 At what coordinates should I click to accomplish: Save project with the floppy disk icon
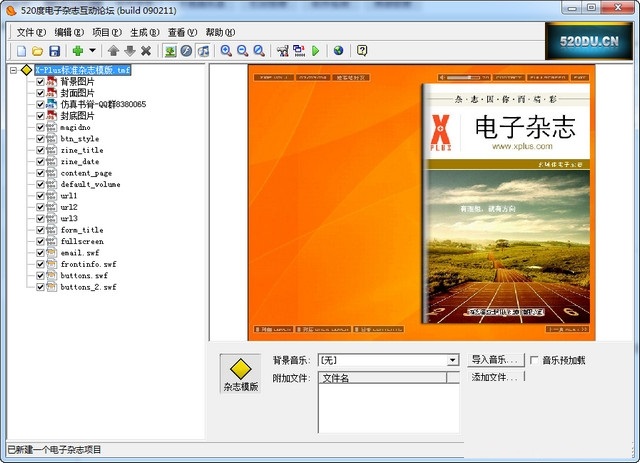point(55,50)
